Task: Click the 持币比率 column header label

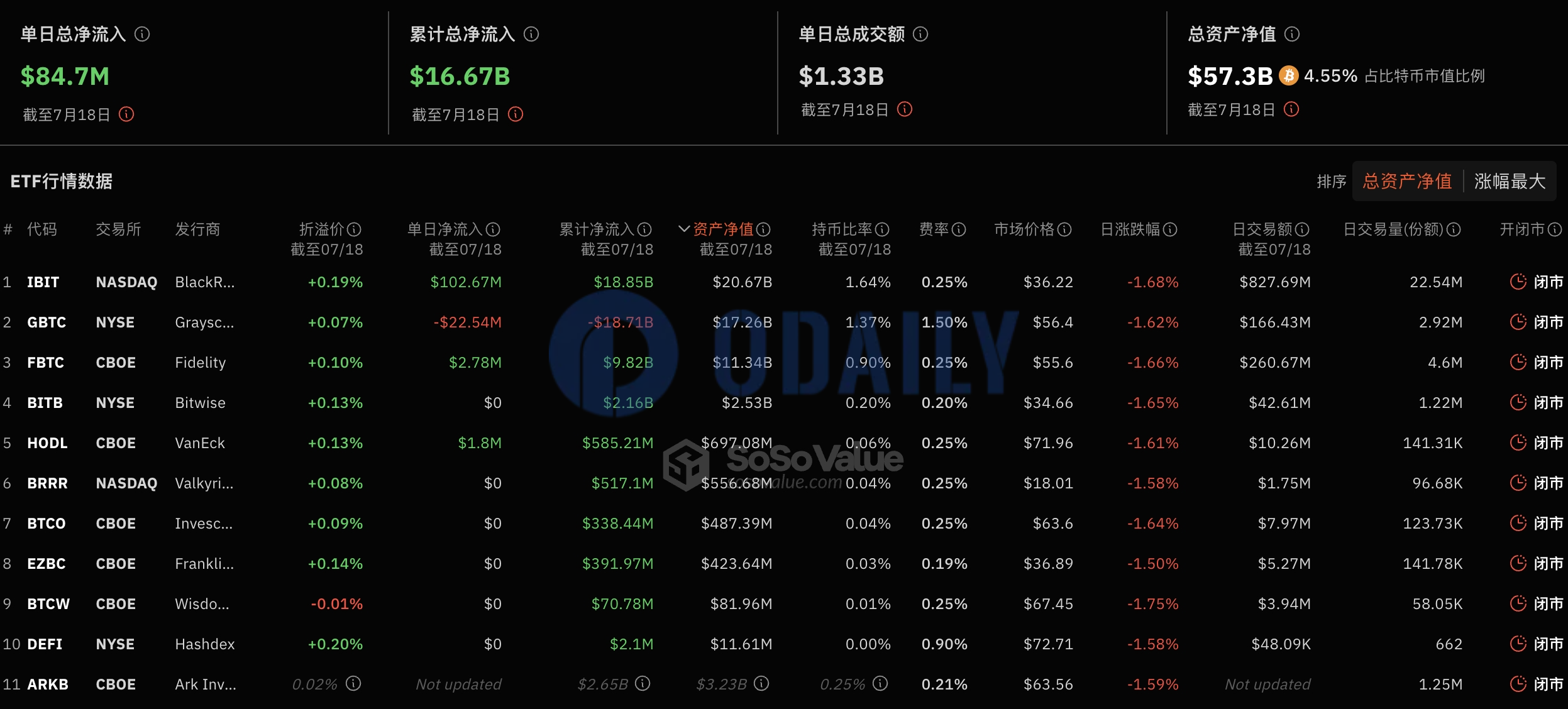Action: click(842, 229)
